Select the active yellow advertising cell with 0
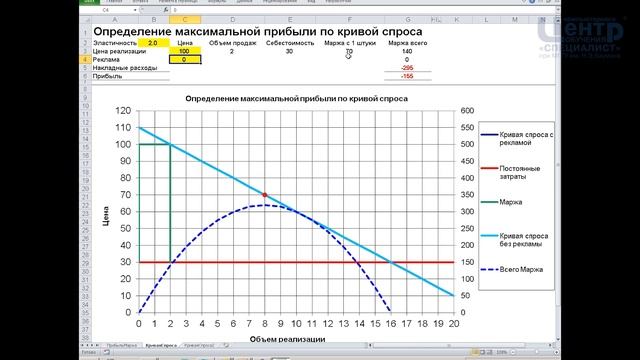Image resolution: width=640 pixels, height=360 pixels. [184, 60]
